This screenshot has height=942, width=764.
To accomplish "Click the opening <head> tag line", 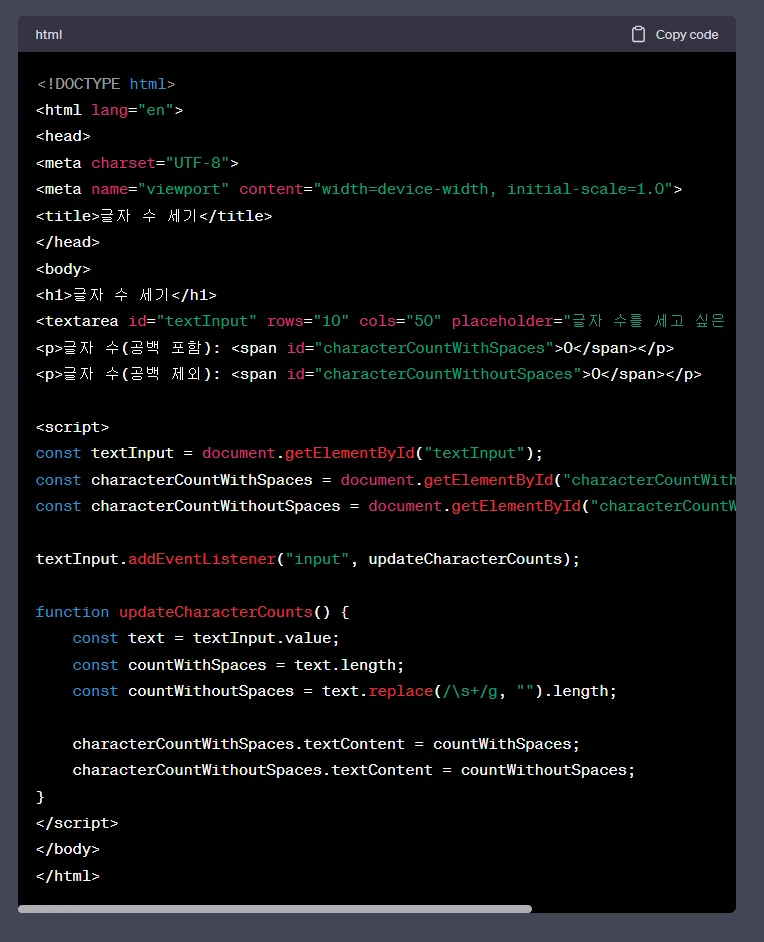I will [63, 136].
